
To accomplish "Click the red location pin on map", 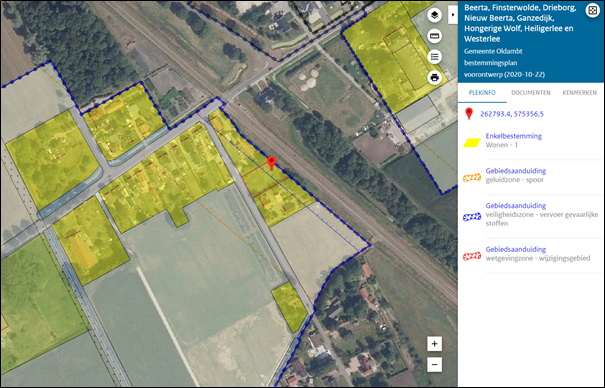I will [x=272, y=162].
